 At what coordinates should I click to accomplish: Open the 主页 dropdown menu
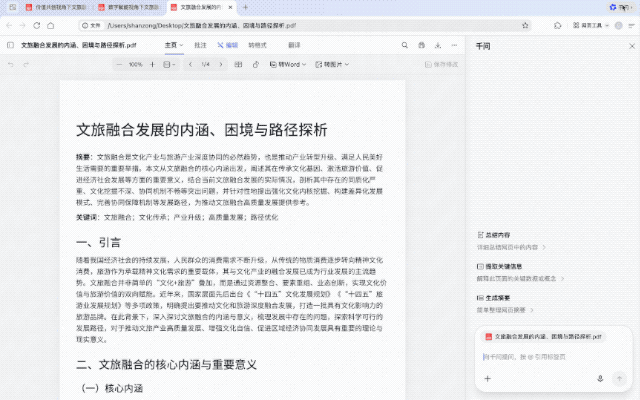[x=174, y=45]
